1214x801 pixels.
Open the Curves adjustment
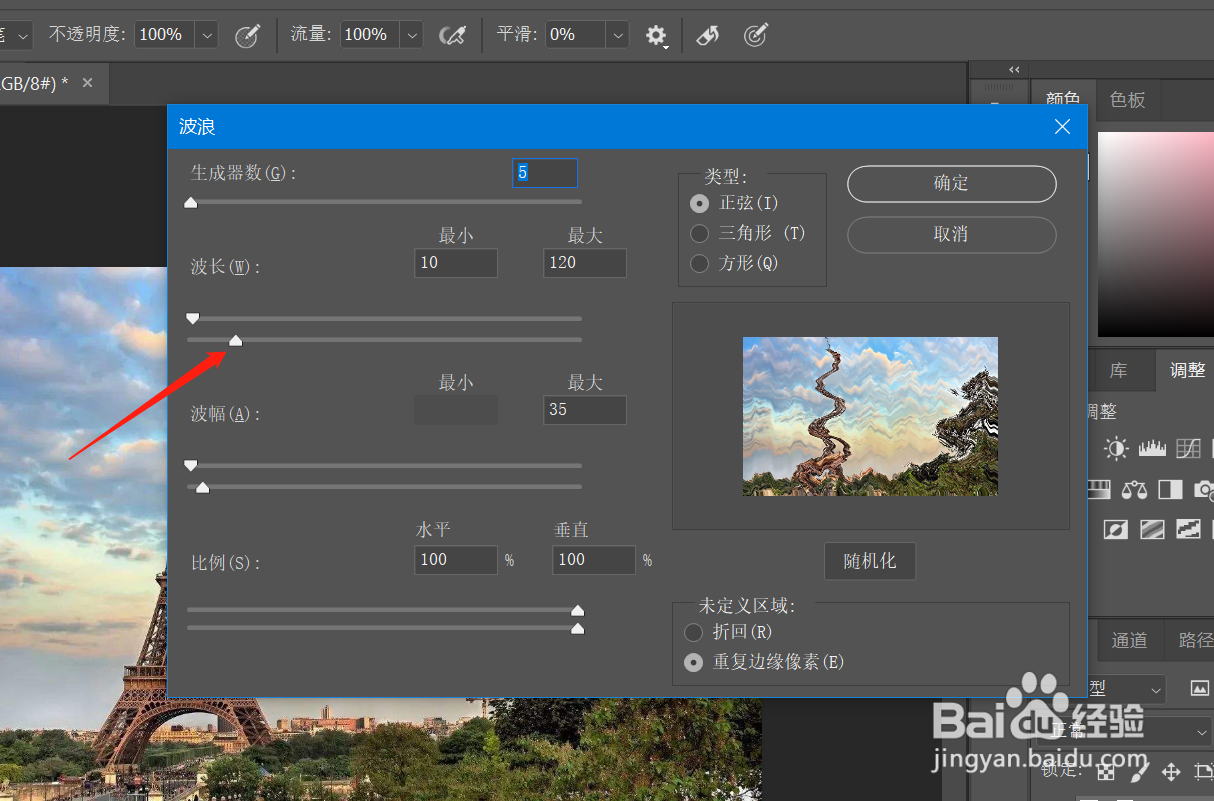(1188, 448)
